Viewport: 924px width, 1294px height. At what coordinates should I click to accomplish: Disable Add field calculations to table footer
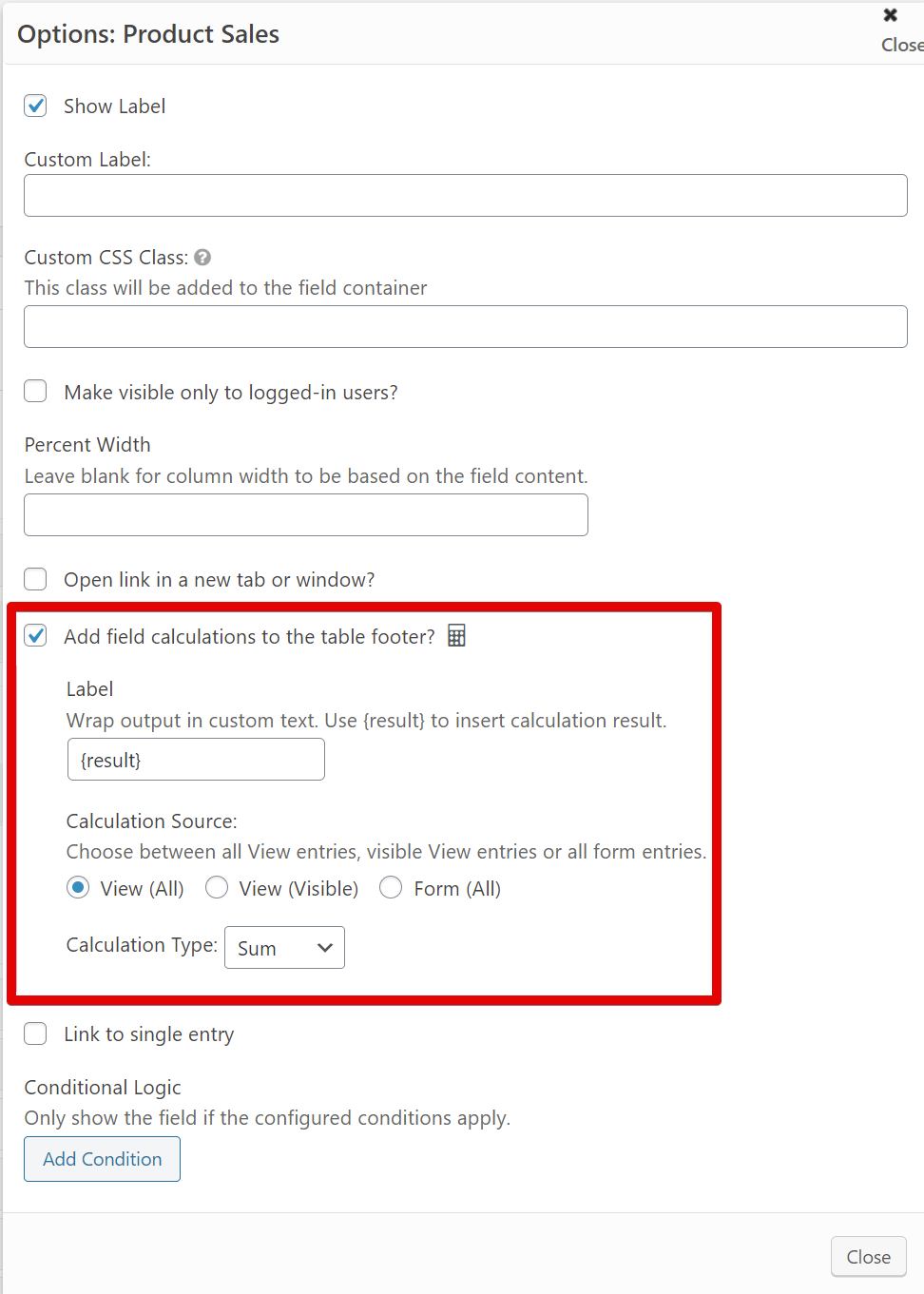(36, 636)
